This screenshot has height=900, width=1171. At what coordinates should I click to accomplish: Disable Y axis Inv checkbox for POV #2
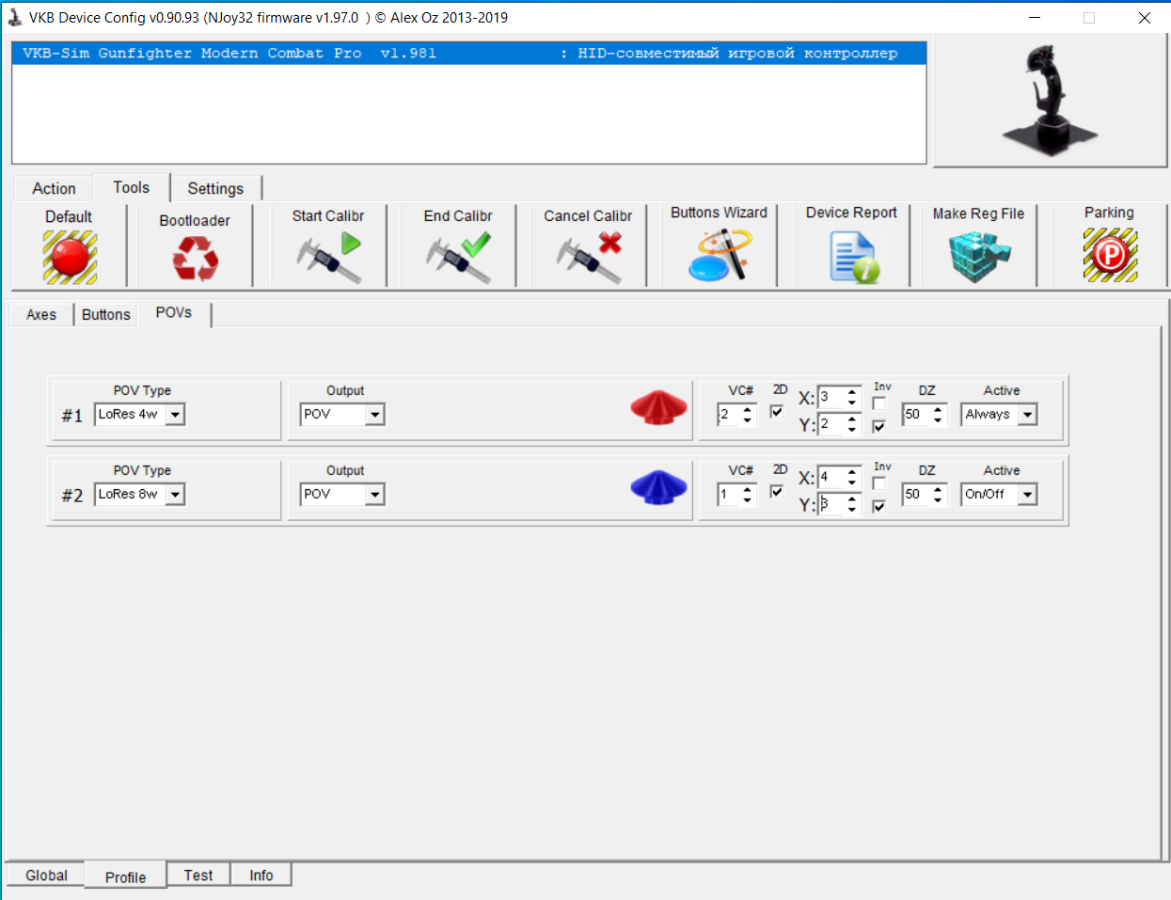pos(879,506)
